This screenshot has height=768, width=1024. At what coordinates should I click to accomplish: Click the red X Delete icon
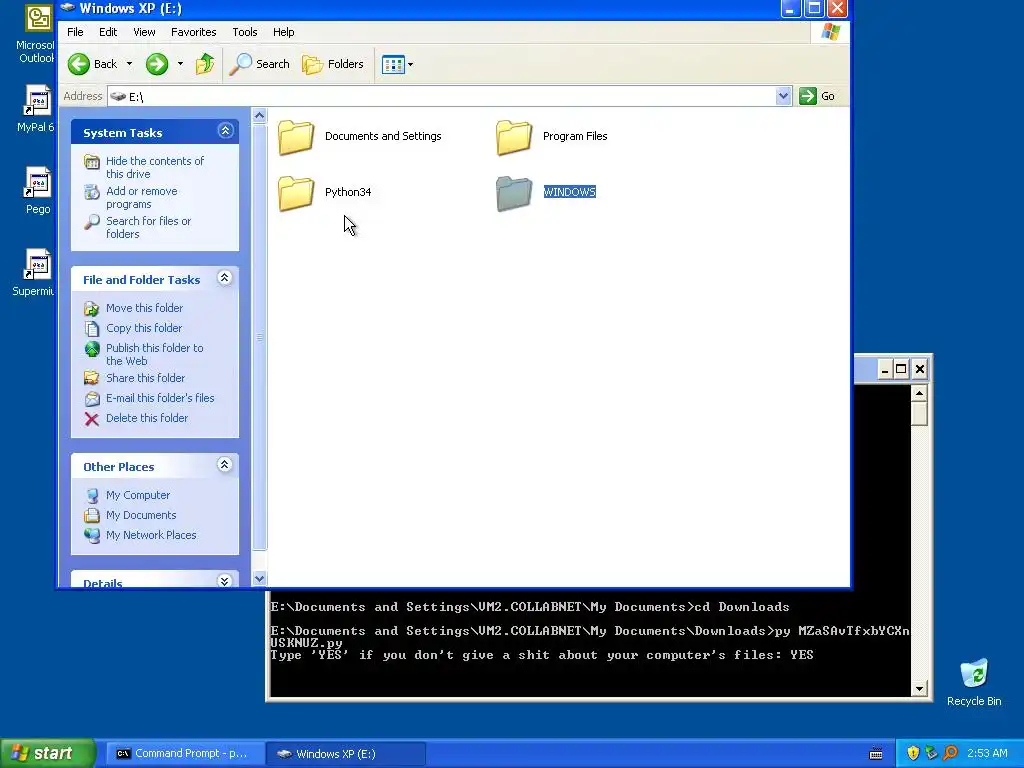[x=92, y=419]
